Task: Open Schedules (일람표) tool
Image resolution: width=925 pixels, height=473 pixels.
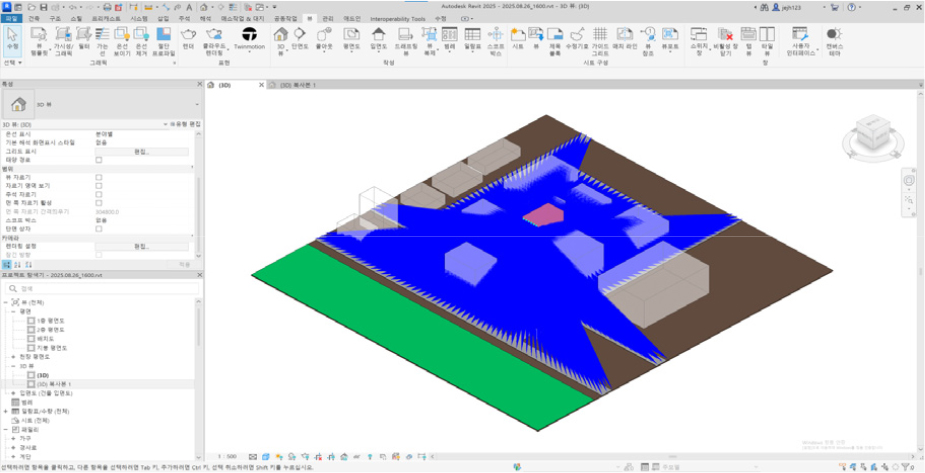Action: [x=473, y=38]
